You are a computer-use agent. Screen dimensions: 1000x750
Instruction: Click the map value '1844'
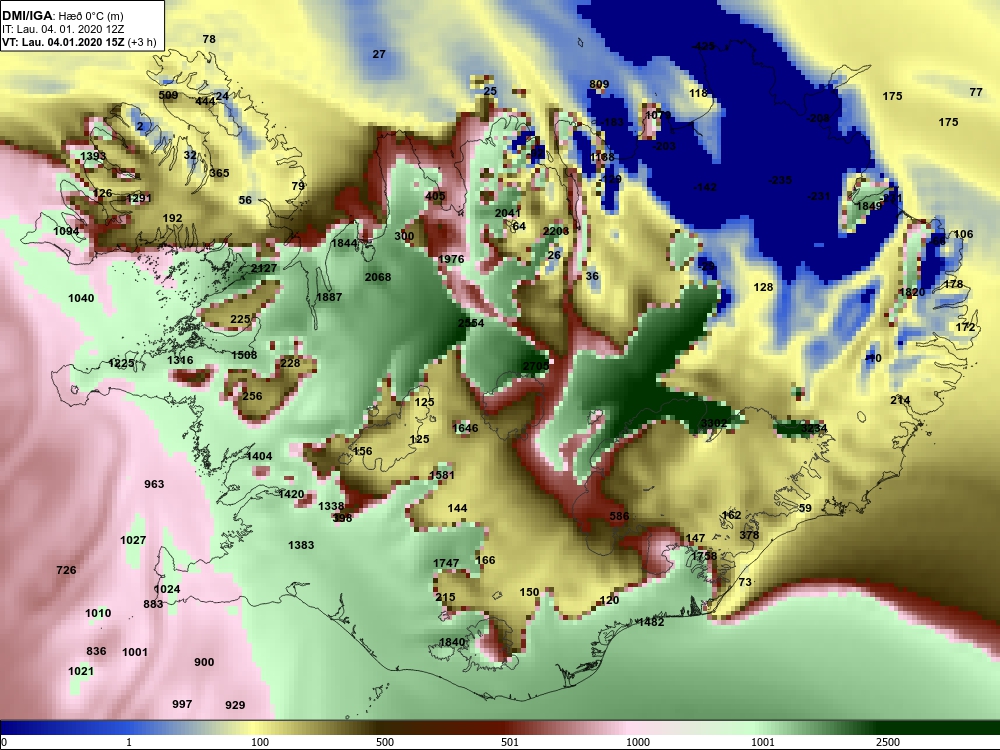point(344,243)
